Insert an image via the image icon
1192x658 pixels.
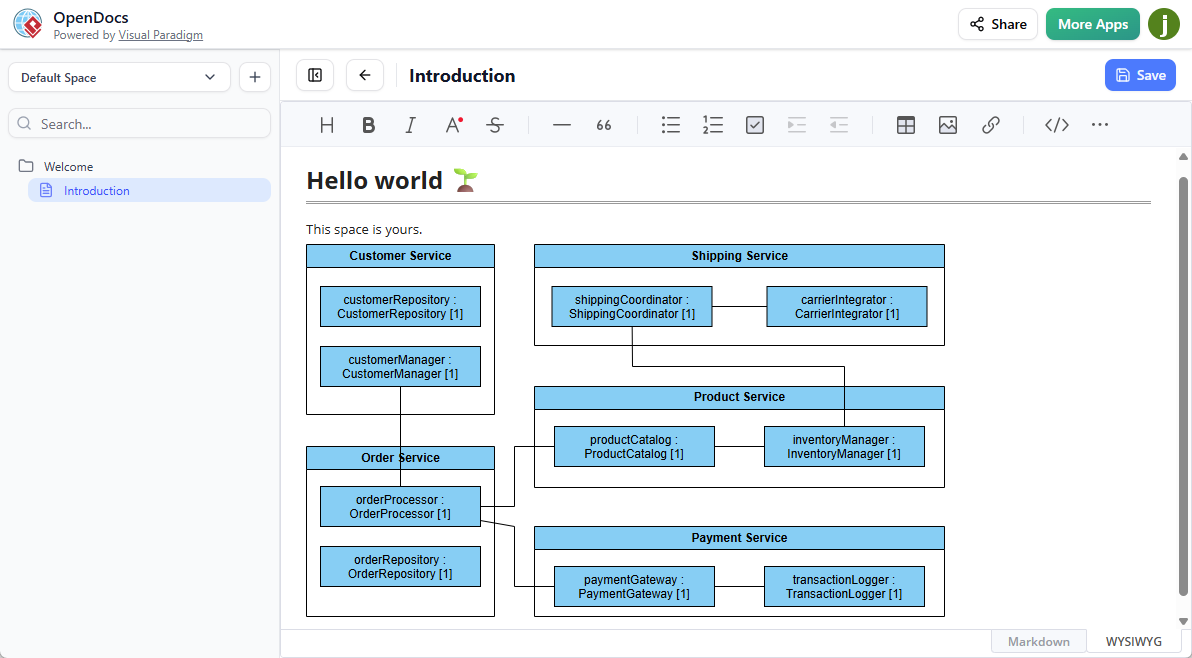click(x=947, y=124)
